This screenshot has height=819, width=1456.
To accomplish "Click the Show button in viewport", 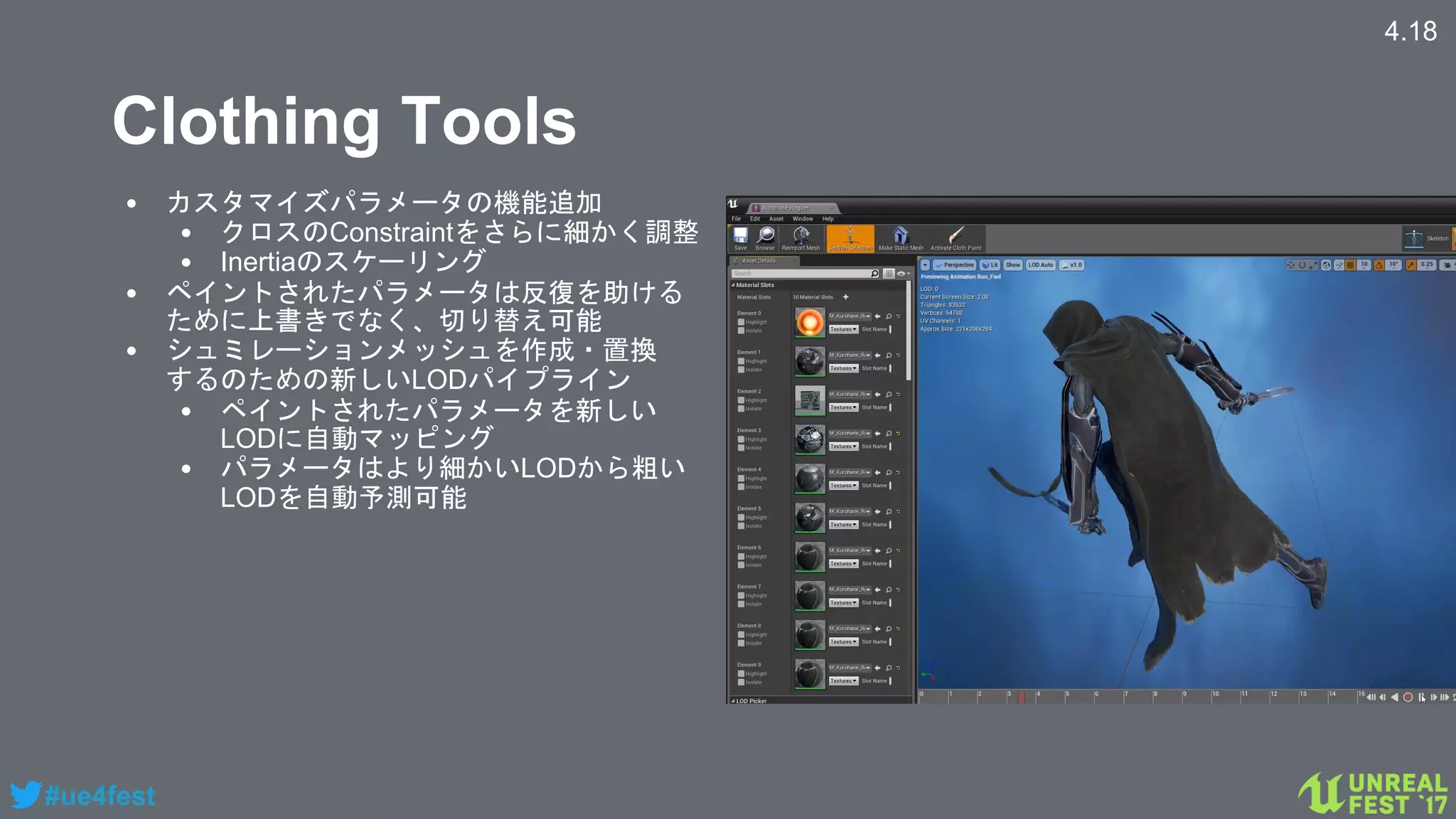I will [1013, 265].
